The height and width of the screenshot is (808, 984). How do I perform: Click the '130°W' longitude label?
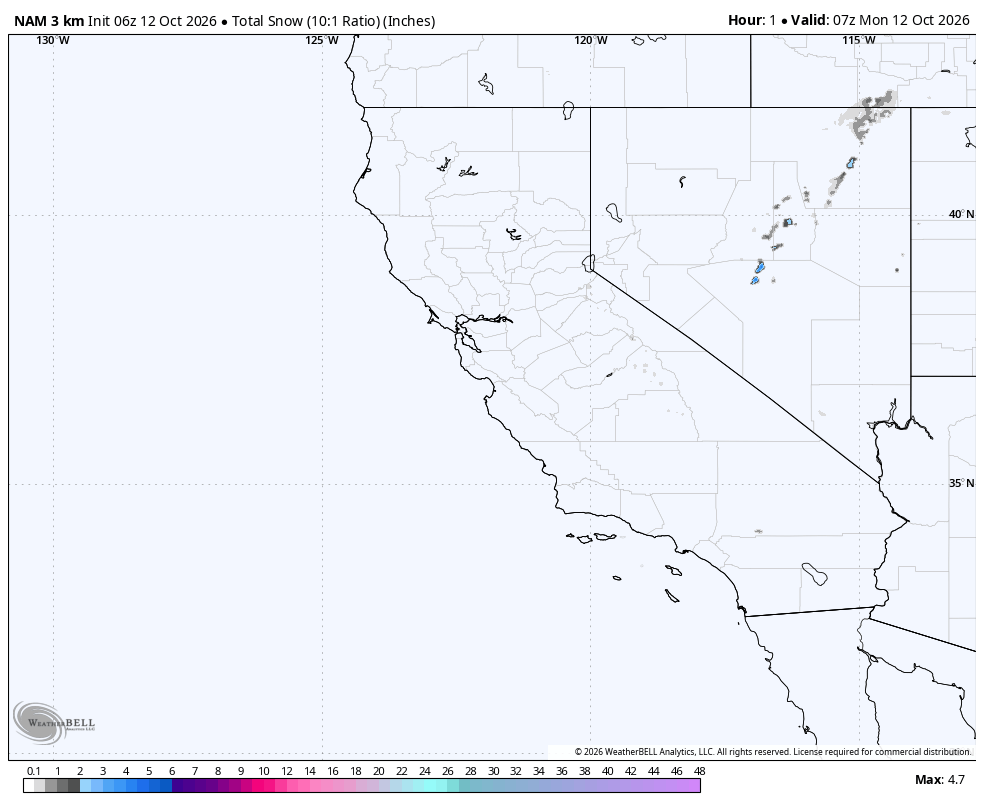53,40
